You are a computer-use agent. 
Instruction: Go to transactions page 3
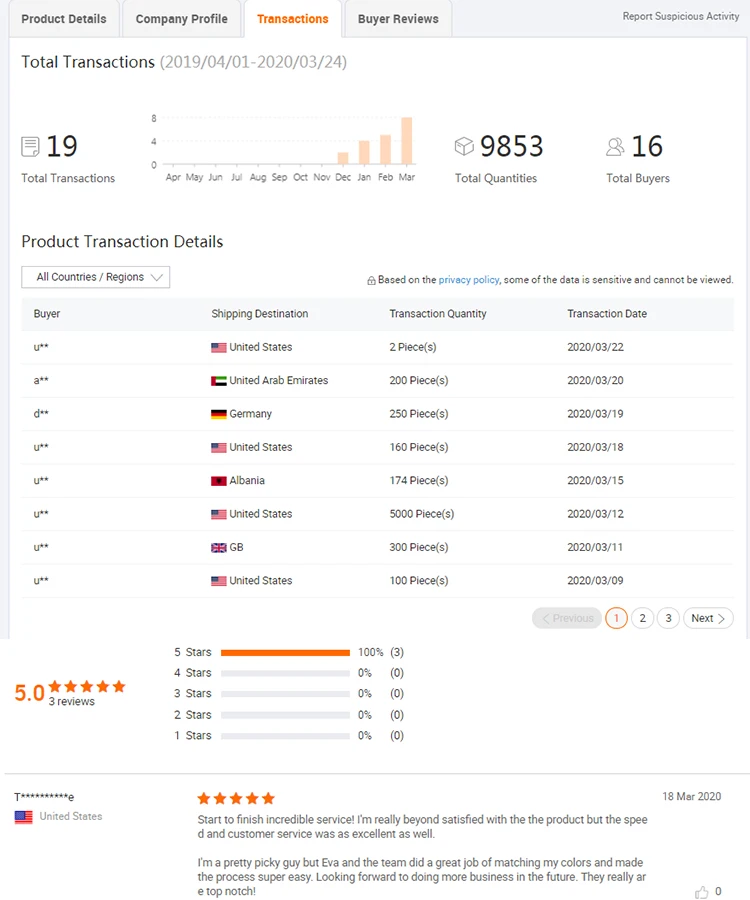pyautogui.click(x=669, y=618)
